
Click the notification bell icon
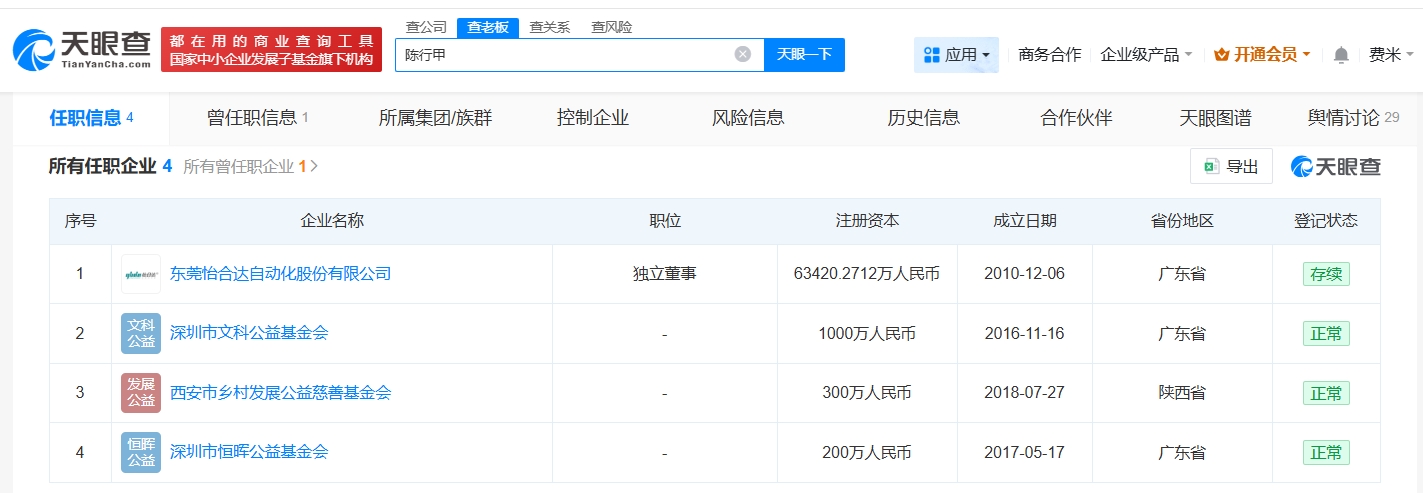click(1341, 55)
